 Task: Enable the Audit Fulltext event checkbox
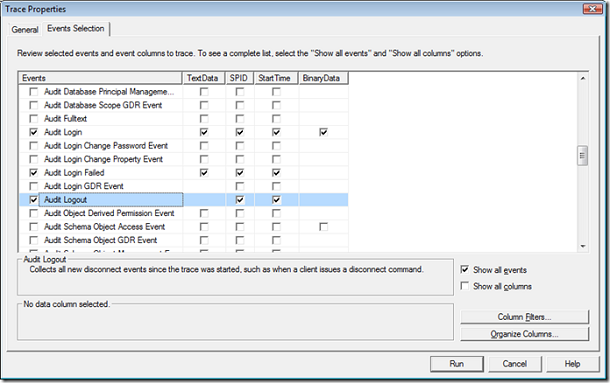point(34,119)
